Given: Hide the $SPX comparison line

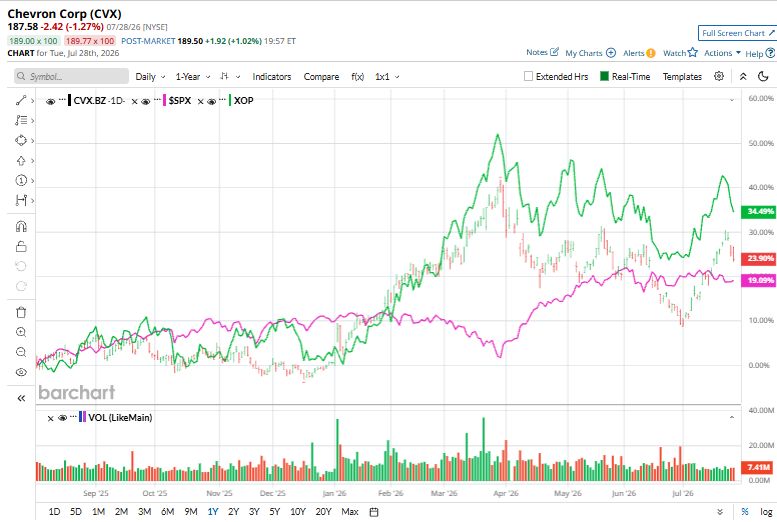Looking at the screenshot, I should 145,102.
